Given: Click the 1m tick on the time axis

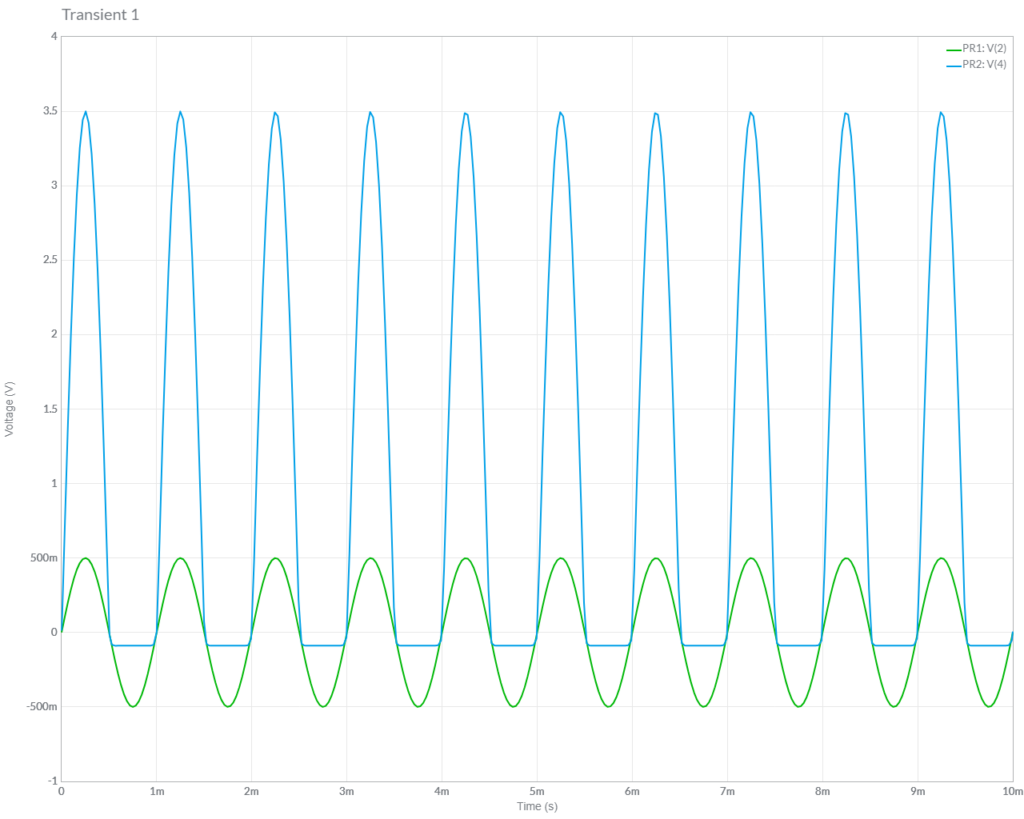Looking at the screenshot, I should (x=157, y=791).
